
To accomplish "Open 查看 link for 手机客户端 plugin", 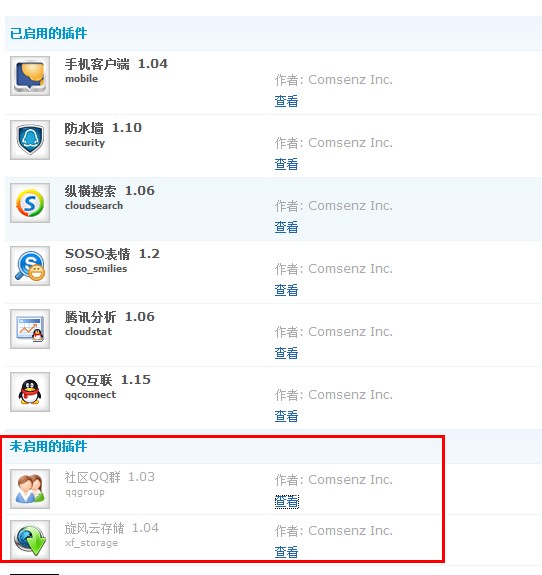I will (286, 101).
